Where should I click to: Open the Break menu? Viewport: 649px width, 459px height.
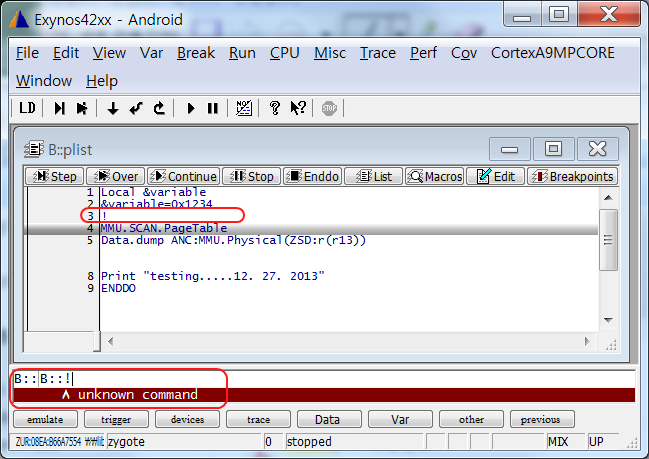point(195,53)
